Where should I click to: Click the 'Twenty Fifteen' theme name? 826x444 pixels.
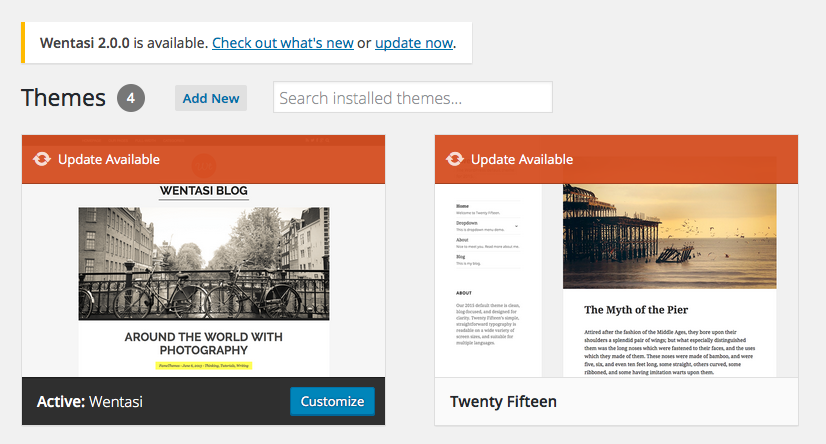pos(503,401)
